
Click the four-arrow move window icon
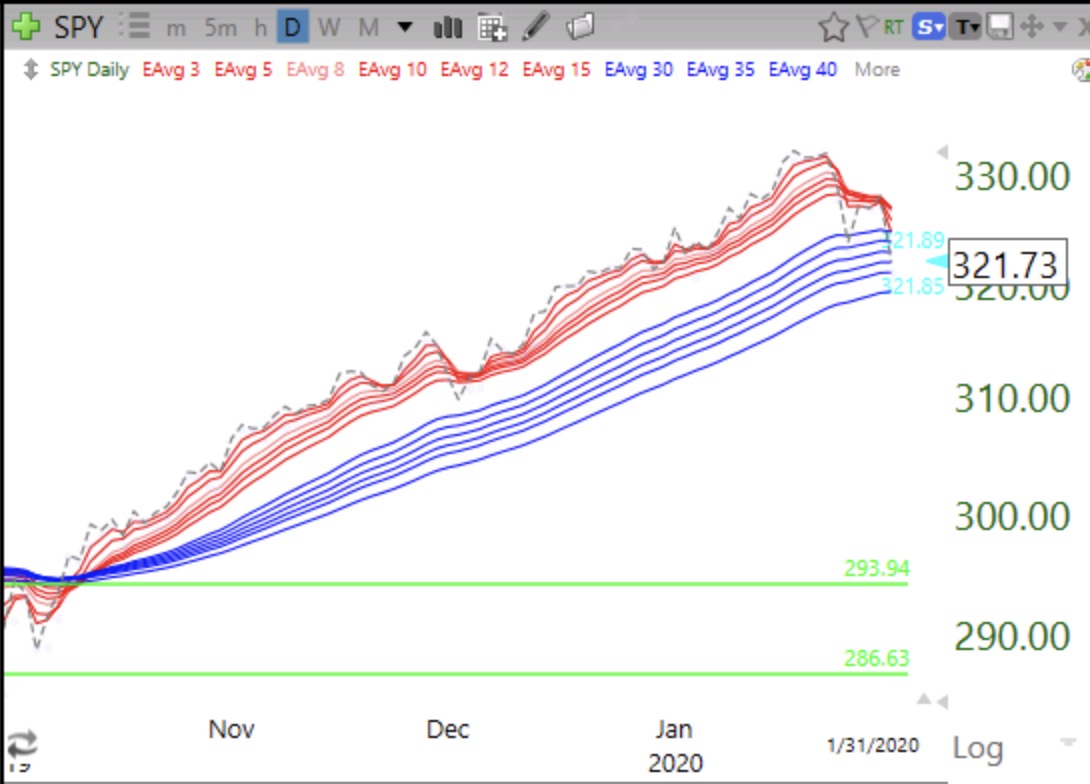pos(1032,27)
